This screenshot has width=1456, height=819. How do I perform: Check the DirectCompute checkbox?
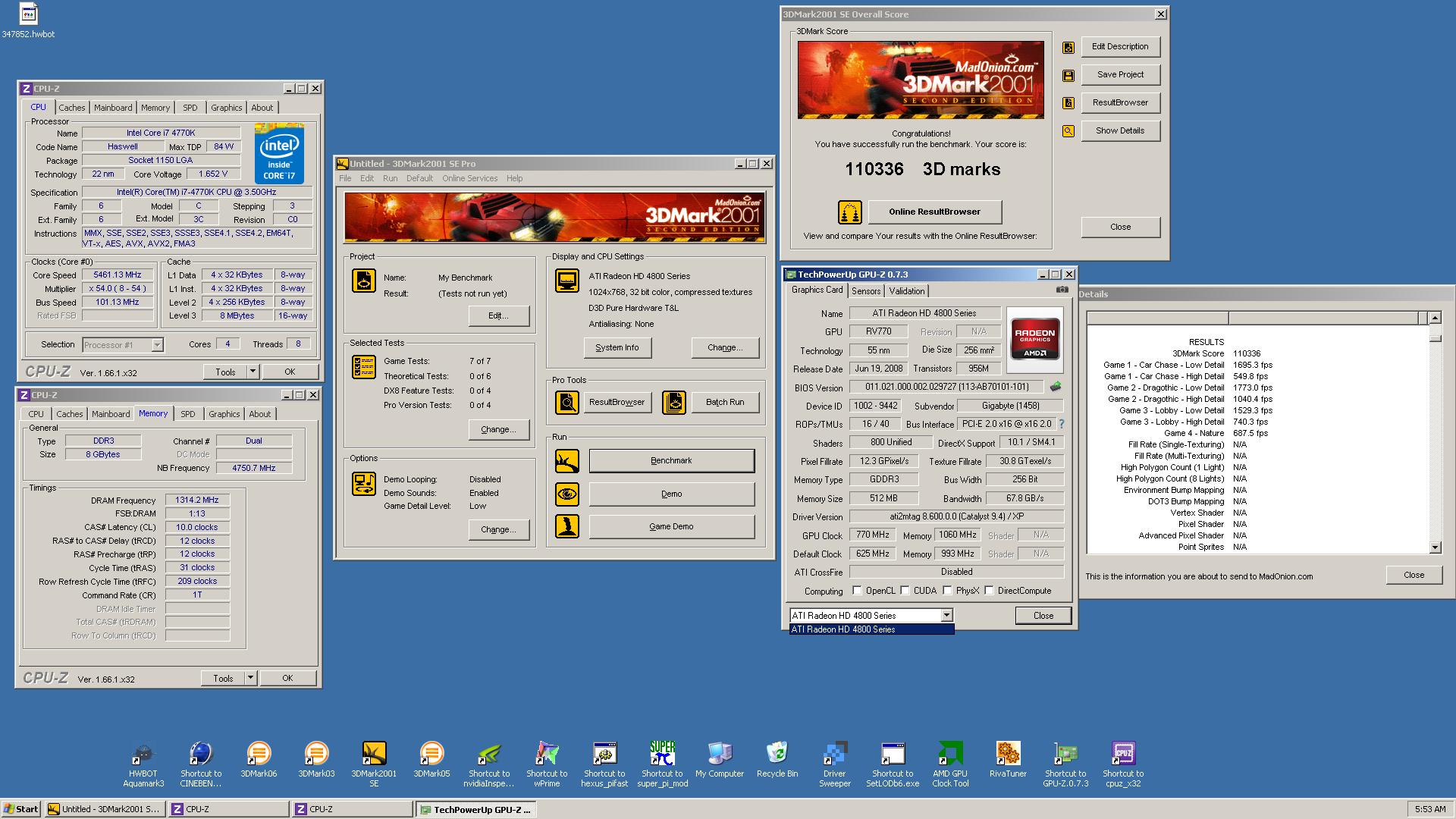pyautogui.click(x=989, y=591)
